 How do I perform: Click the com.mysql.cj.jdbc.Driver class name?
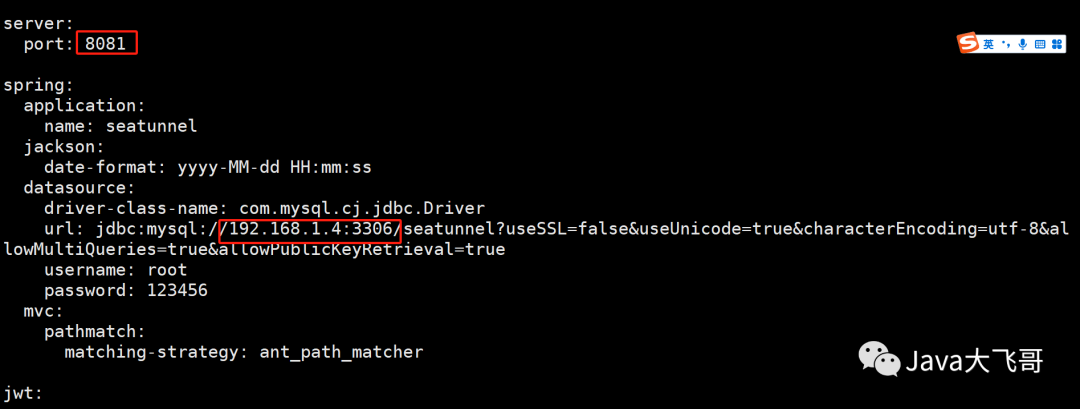(362, 208)
